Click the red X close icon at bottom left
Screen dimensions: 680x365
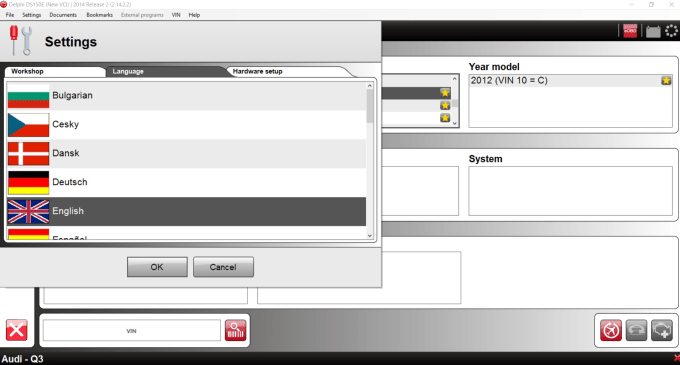coord(16,331)
